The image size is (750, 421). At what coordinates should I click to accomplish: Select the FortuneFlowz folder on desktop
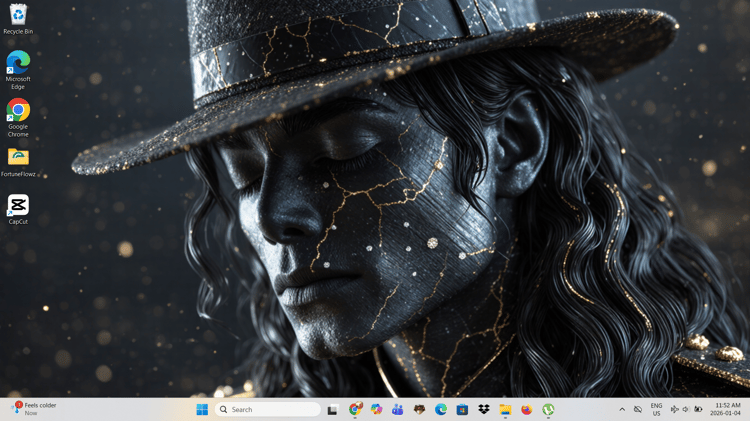click(18, 163)
